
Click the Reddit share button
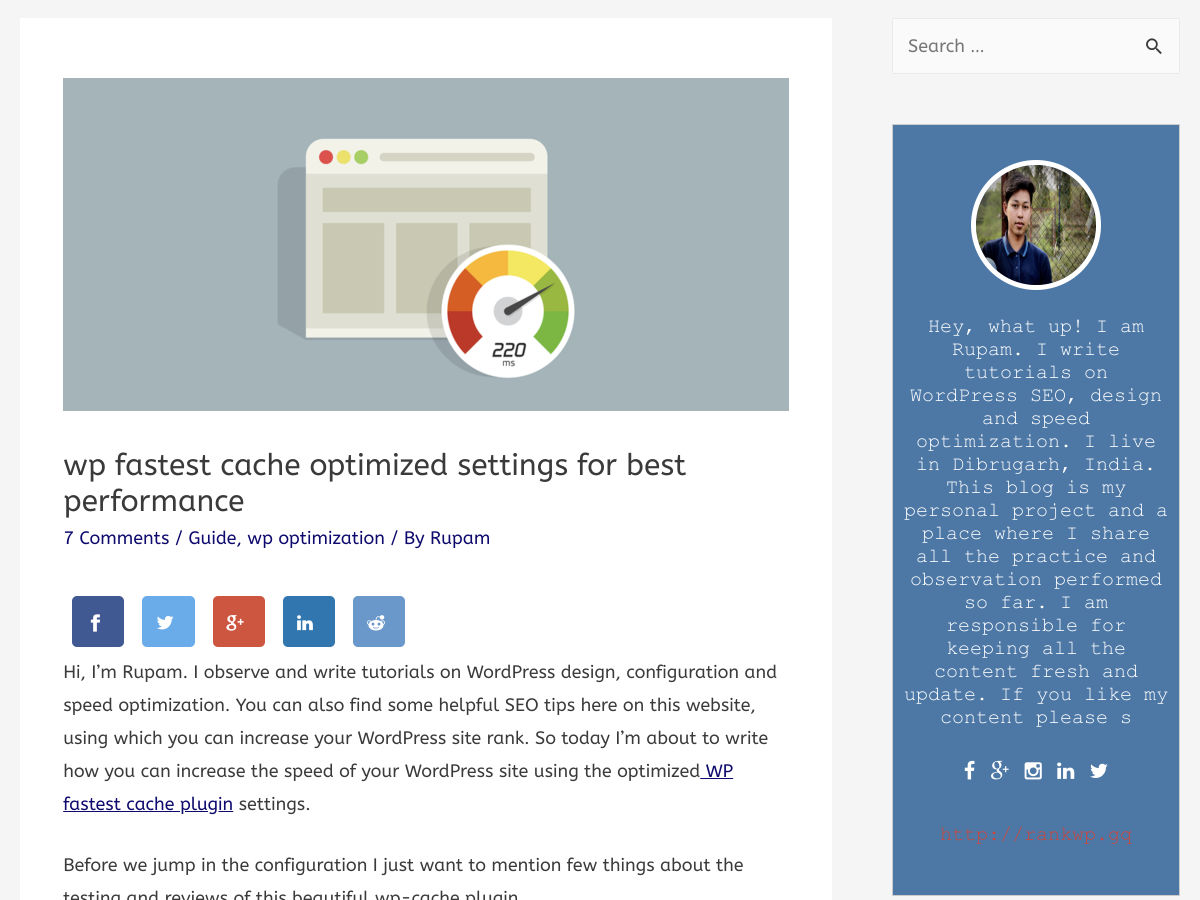pos(378,622)
